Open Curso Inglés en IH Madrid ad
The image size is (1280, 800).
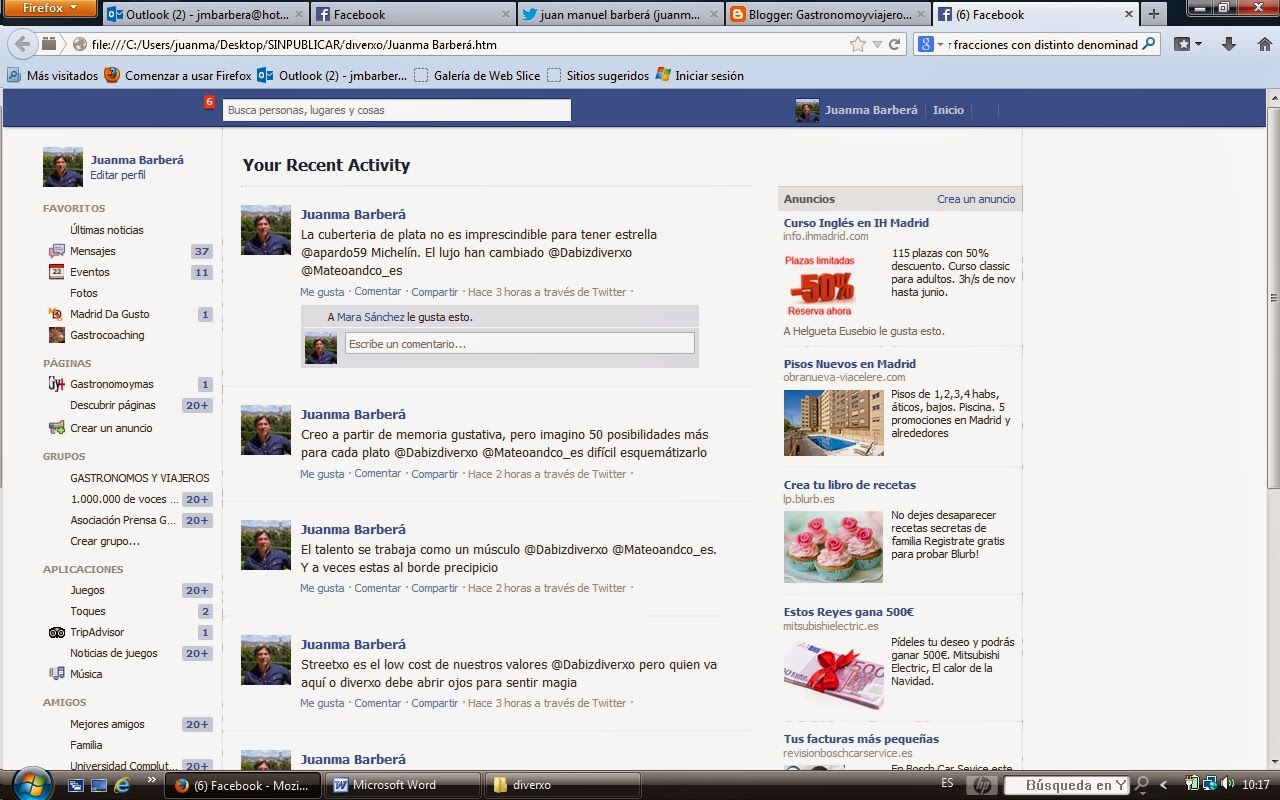point(856,223)
